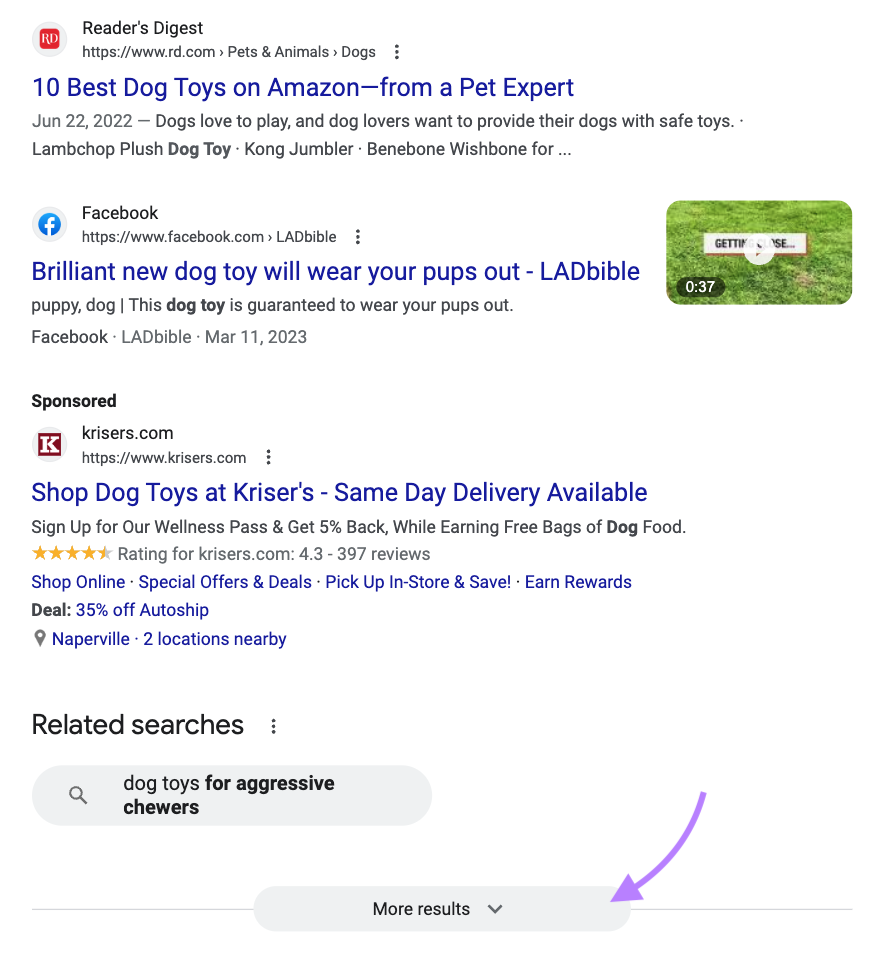
Task: Click the Dogs breadcrumb under Reader's Digest
Action: [x=358, y=51]
